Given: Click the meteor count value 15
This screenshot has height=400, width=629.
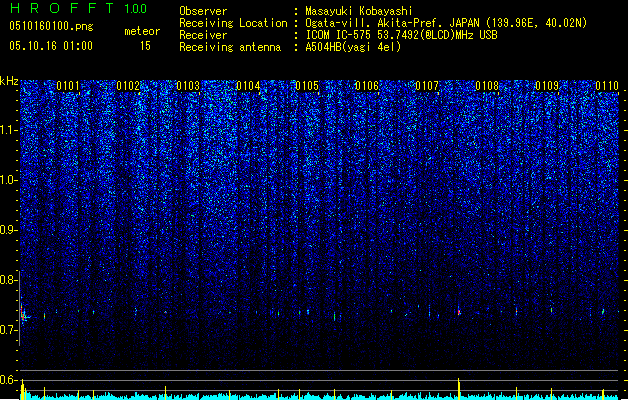Looking at the screenshot, I should coord(145,46).
